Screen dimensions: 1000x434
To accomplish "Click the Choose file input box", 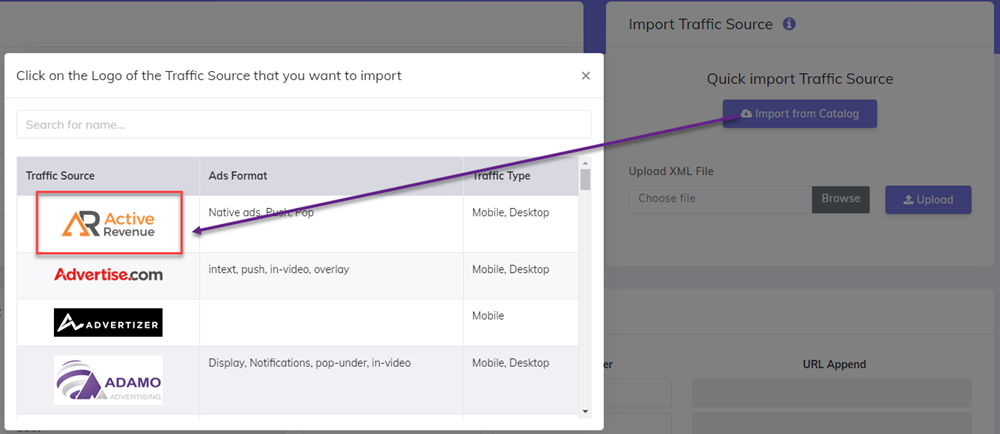I will click(720, 199).
